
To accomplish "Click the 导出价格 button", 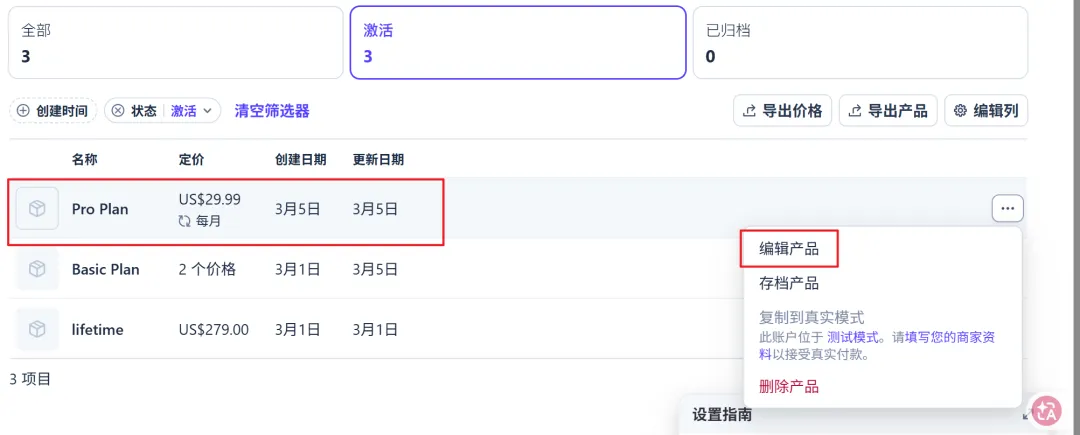I will pos(783,111).
